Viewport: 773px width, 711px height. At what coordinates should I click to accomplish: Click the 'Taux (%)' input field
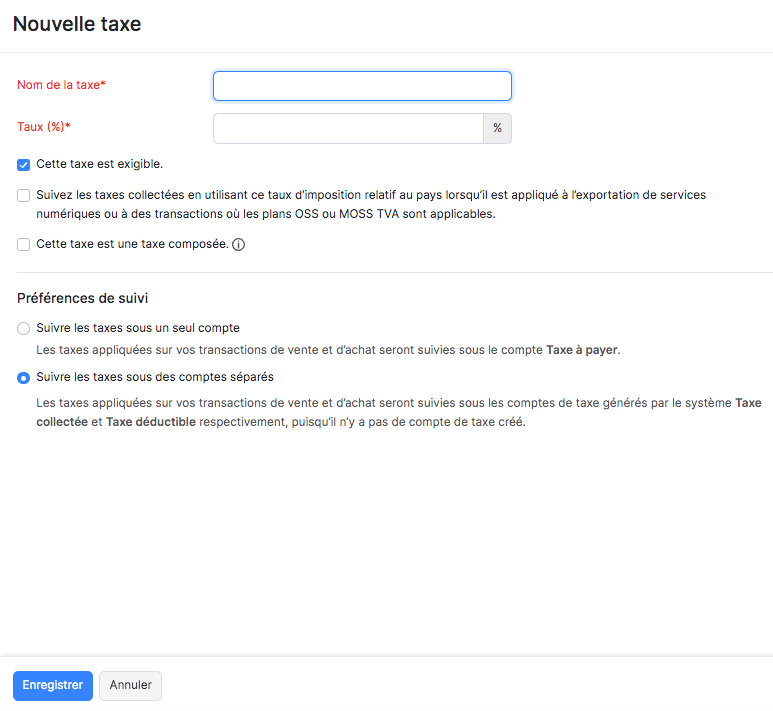(x=349, y=128)
